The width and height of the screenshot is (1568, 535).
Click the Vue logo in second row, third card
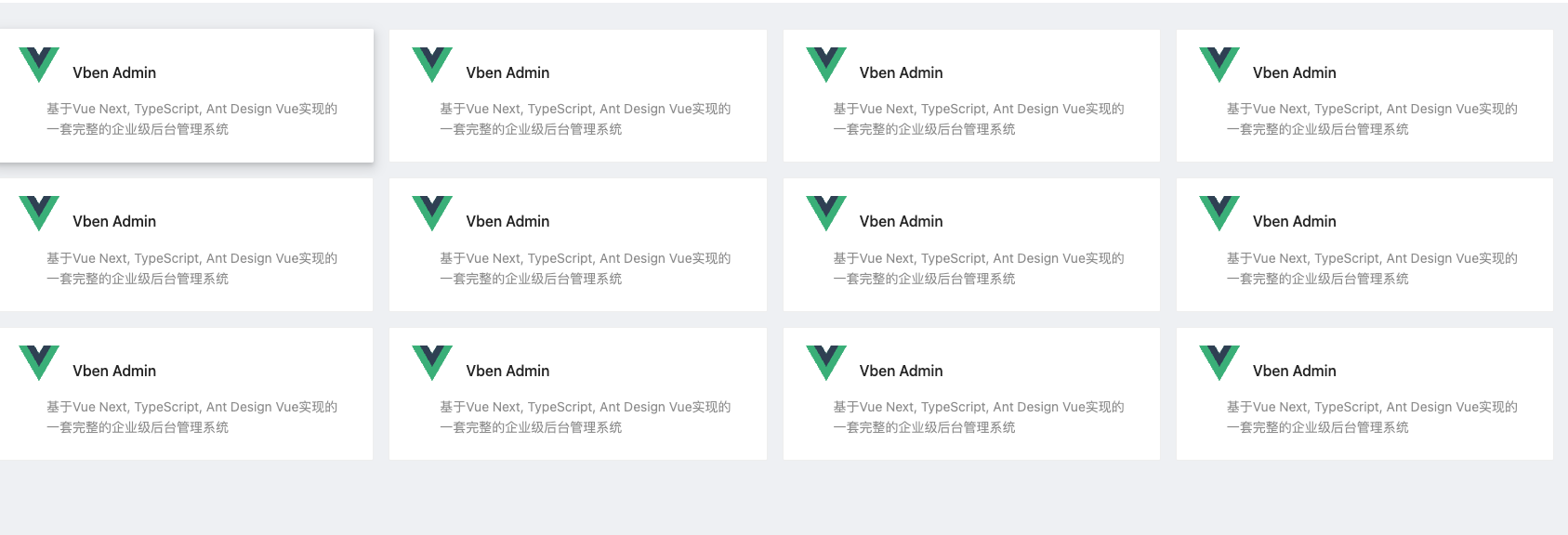point(826,212)
